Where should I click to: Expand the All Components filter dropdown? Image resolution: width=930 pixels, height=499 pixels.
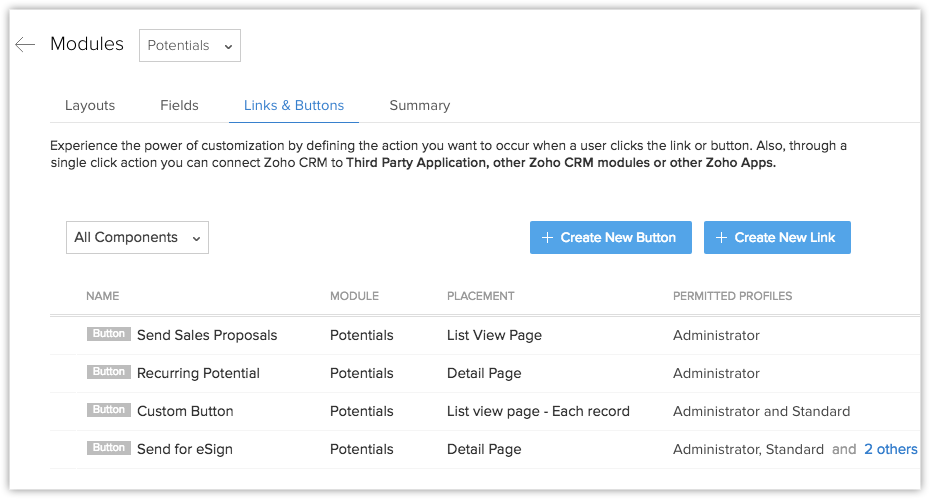pos(137,238)
